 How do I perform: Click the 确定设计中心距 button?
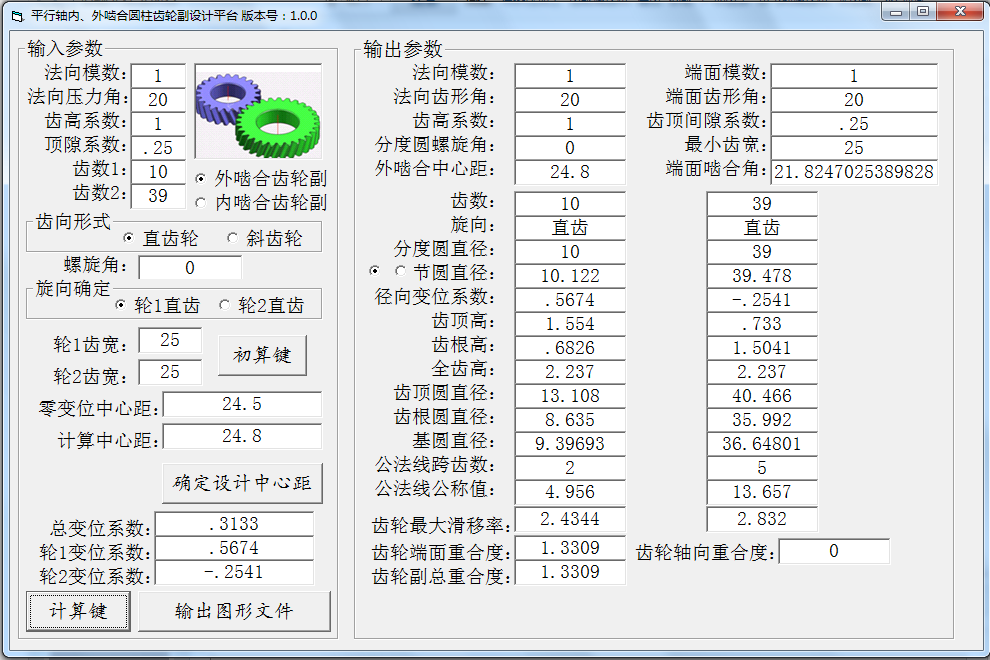pos(242,483)
